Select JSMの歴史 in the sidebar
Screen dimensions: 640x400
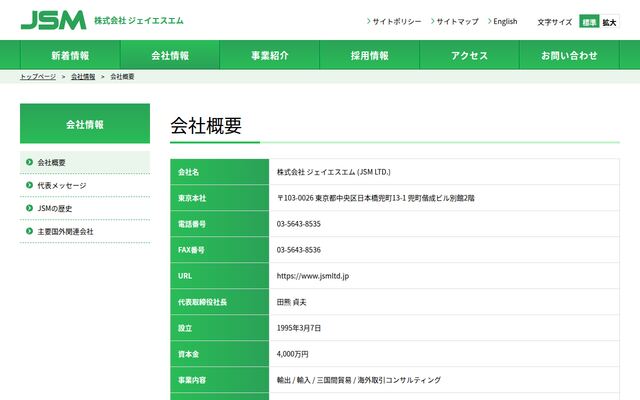85,208
